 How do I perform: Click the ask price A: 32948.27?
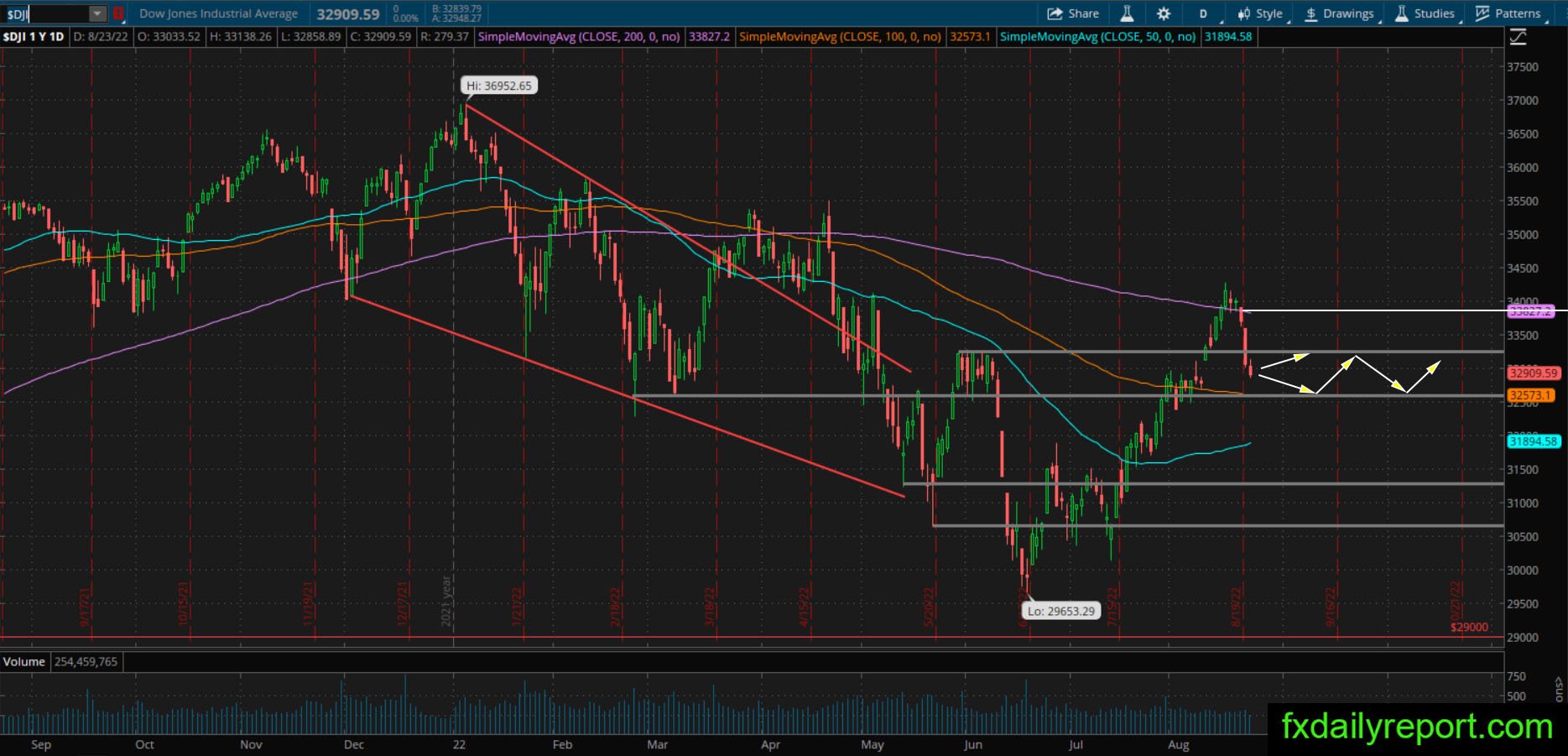click(x=456, y=18)
